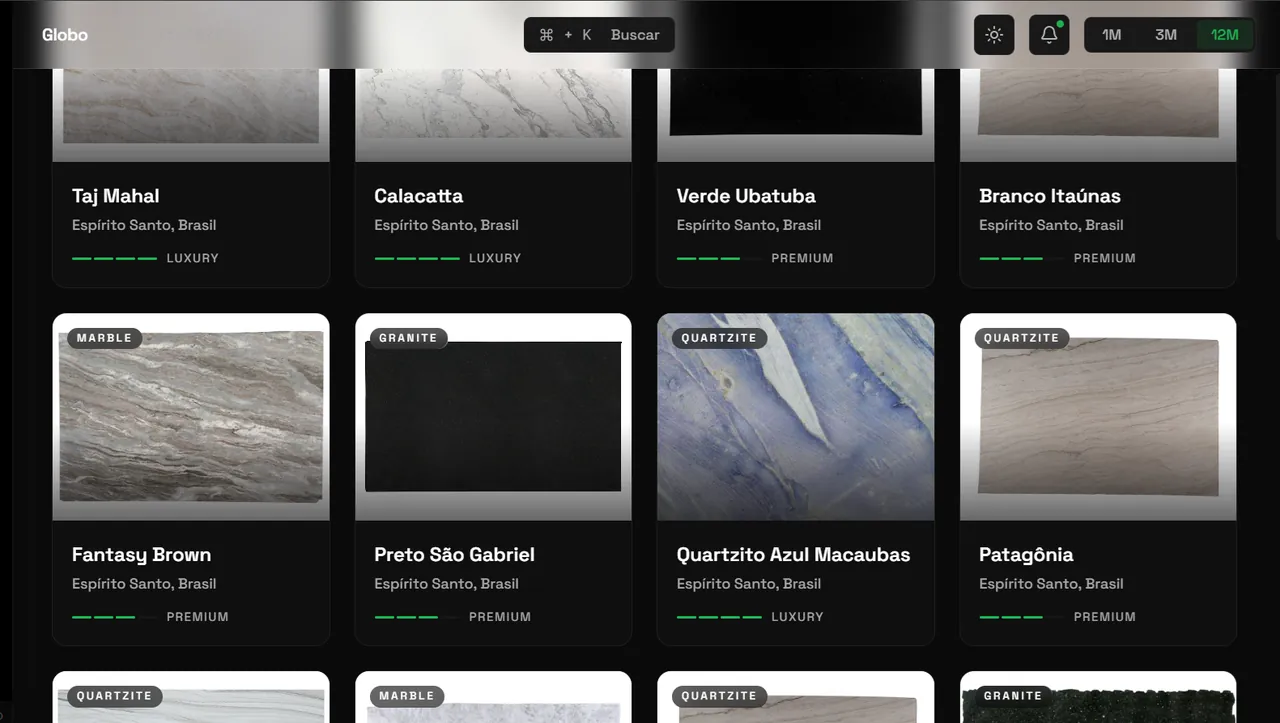Click the PREMIUM label under Preto São Gabriel

[x=500, y=617]
